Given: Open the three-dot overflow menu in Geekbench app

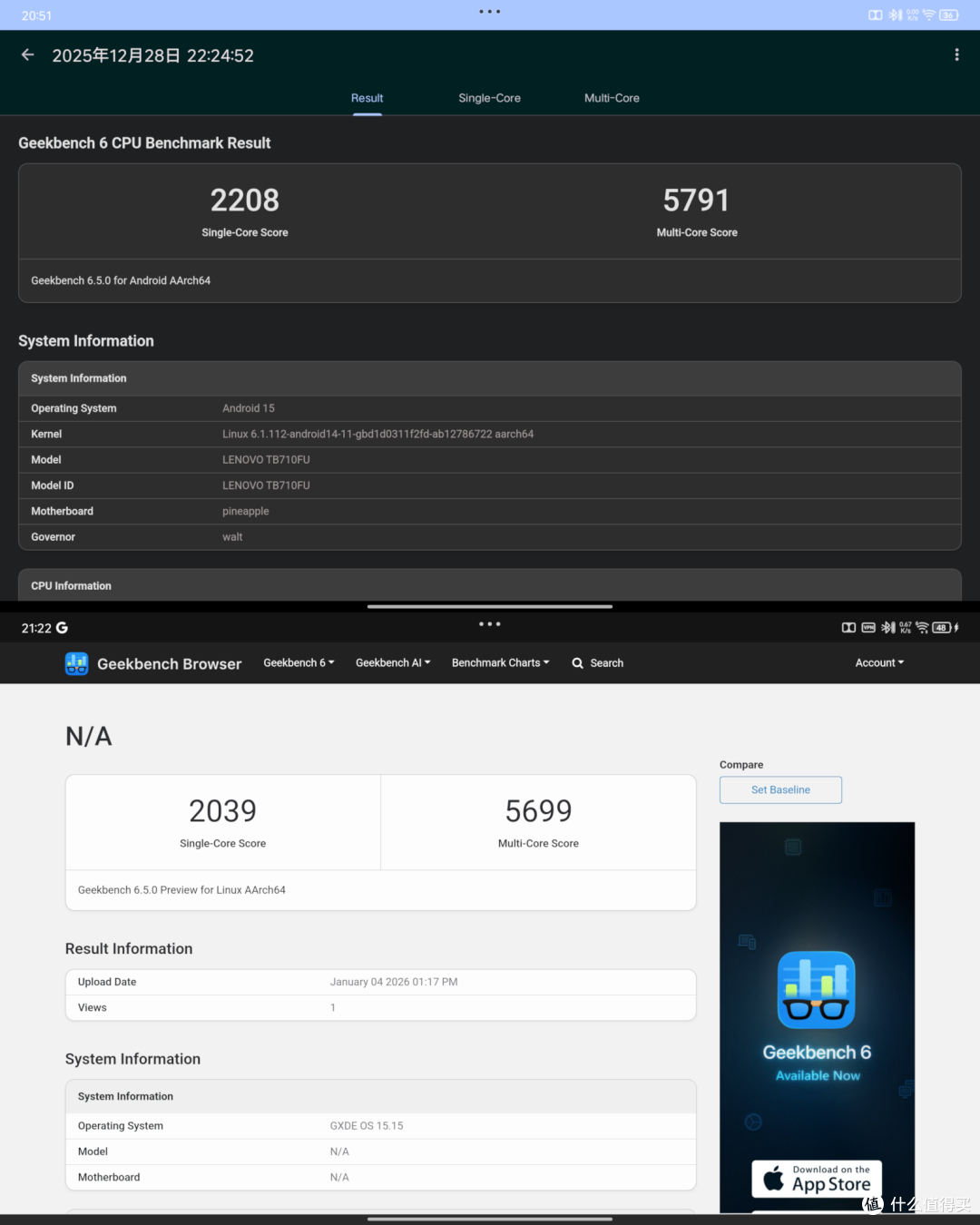Looking at the screenshot, I should (x=956, y=55).
